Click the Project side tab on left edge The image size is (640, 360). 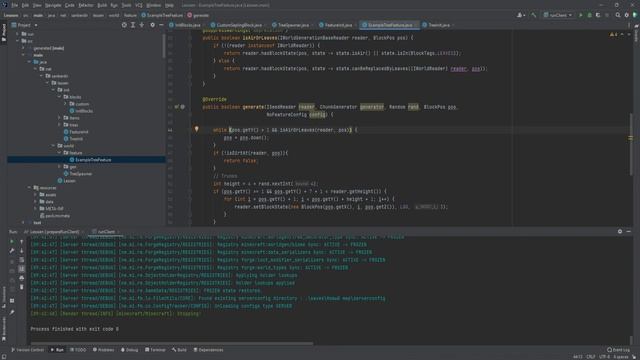[4, 33]
